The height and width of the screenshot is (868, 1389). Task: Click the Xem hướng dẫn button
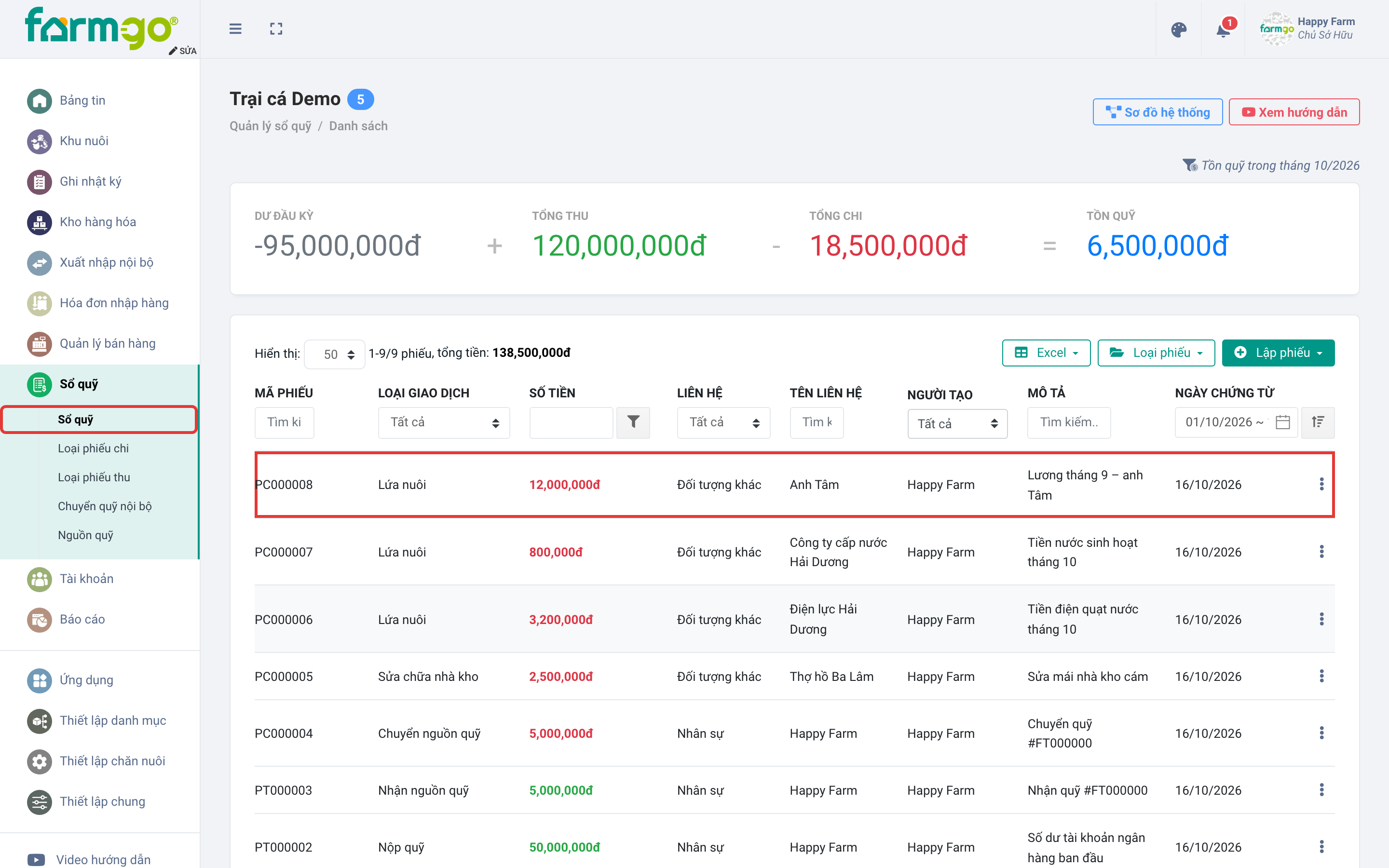tap(1294, 112)
